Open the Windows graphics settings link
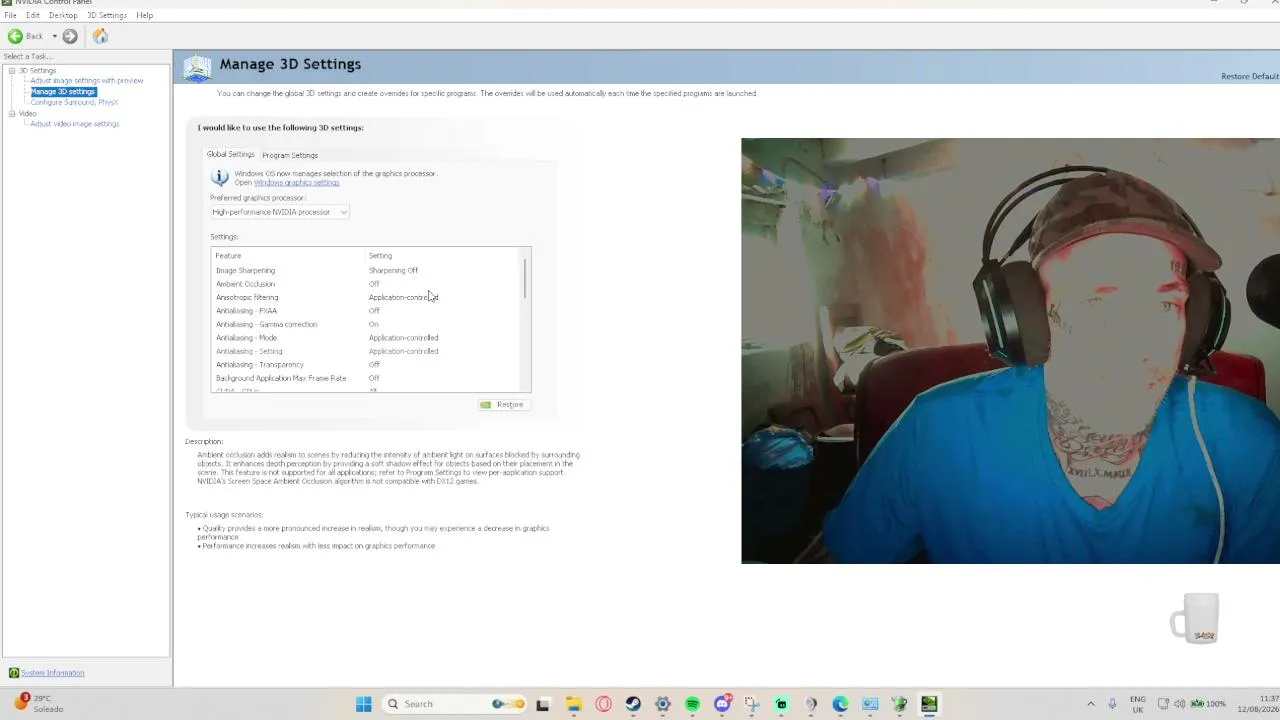This screenshot has width=1280, height=720. tap(296, 182)
